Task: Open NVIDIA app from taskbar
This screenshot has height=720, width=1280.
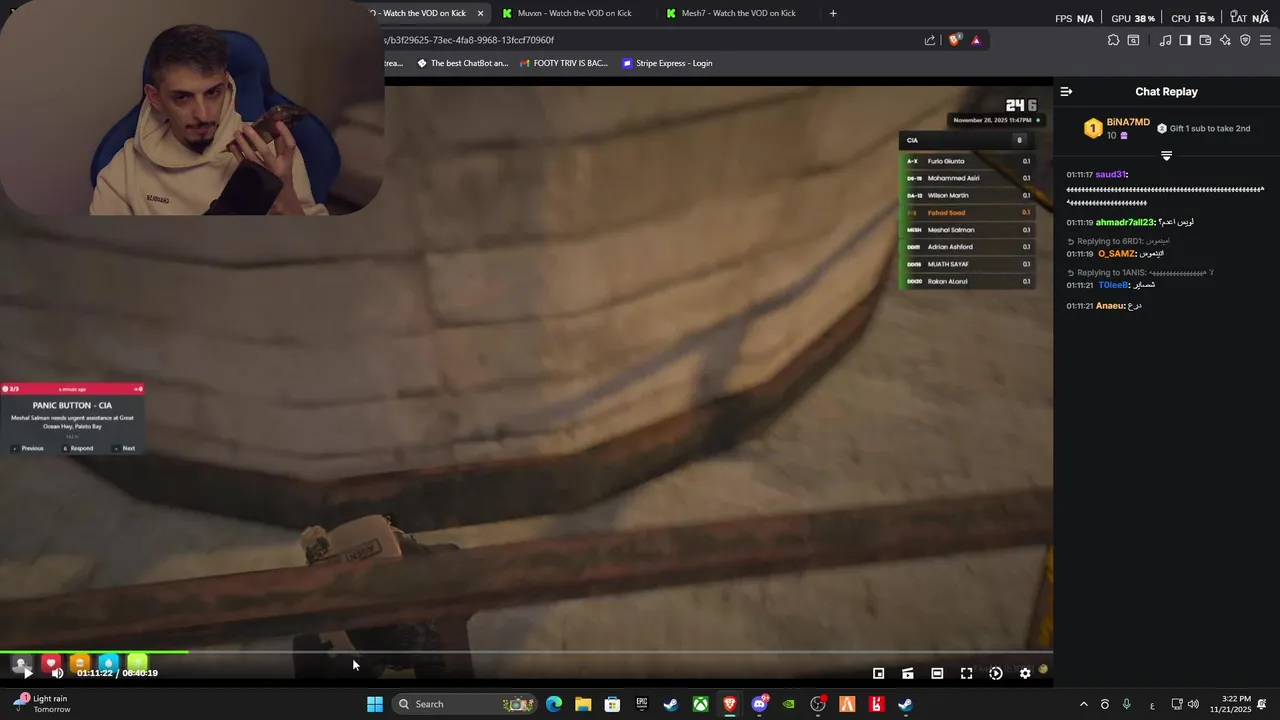Action: (789, 704)
